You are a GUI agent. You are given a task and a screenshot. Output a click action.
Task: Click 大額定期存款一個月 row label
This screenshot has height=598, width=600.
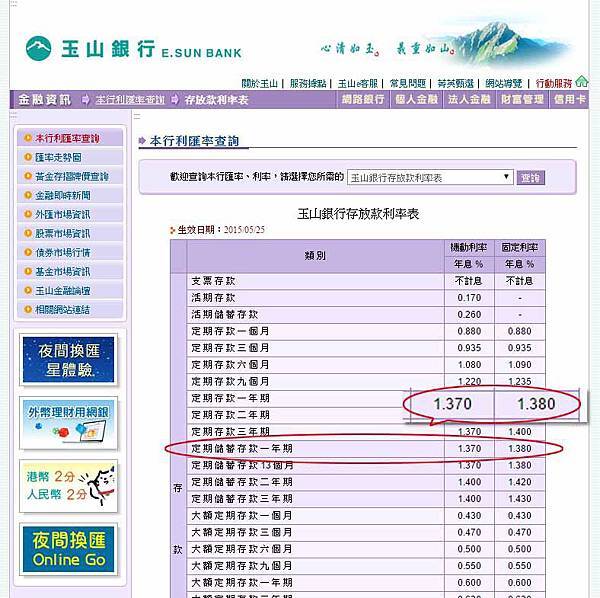point(242,516)
